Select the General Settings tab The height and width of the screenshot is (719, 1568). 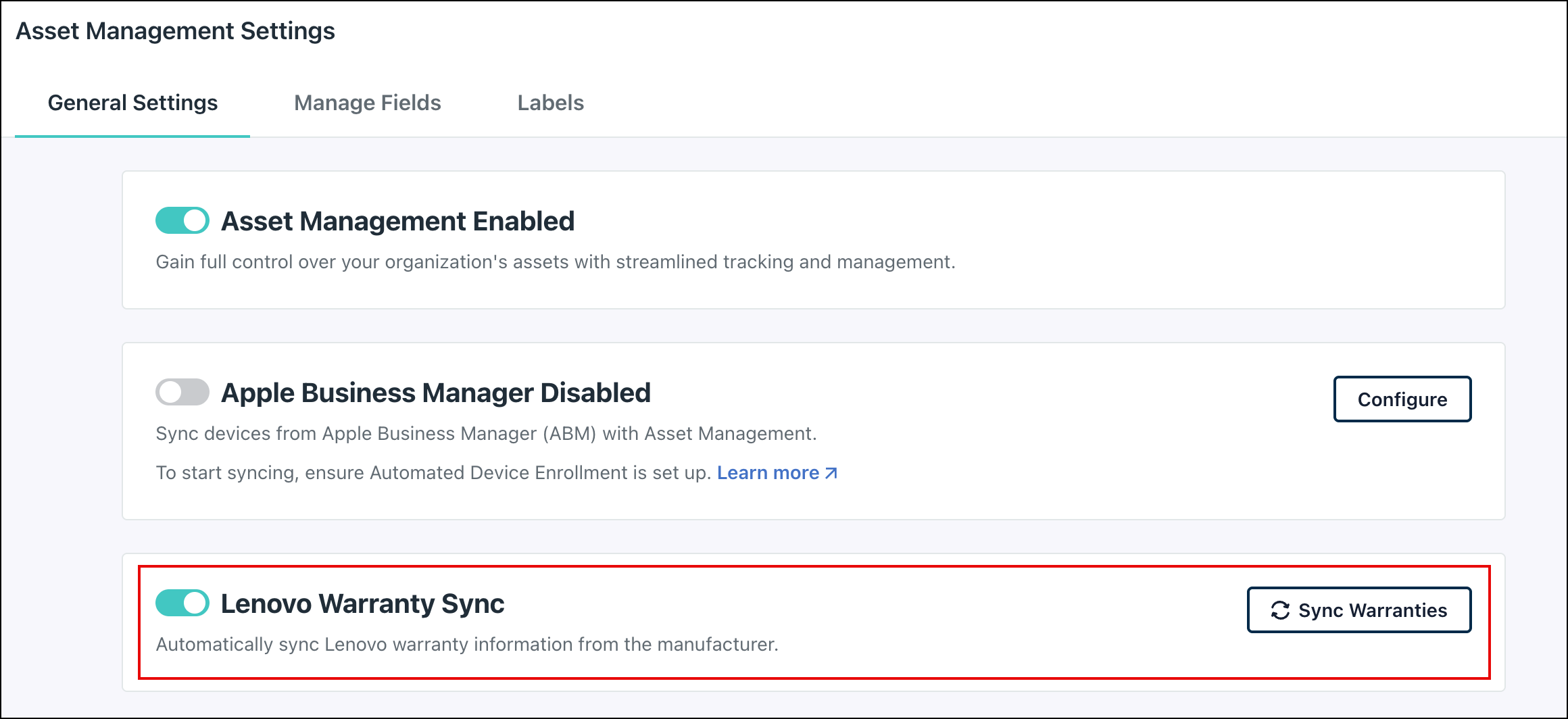coord(132,103)
